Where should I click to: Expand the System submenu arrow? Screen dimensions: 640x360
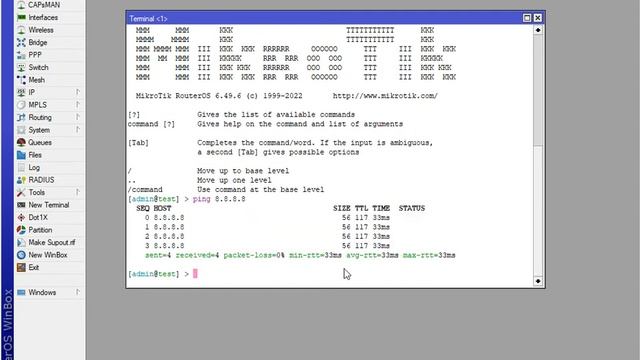point(78,130)
